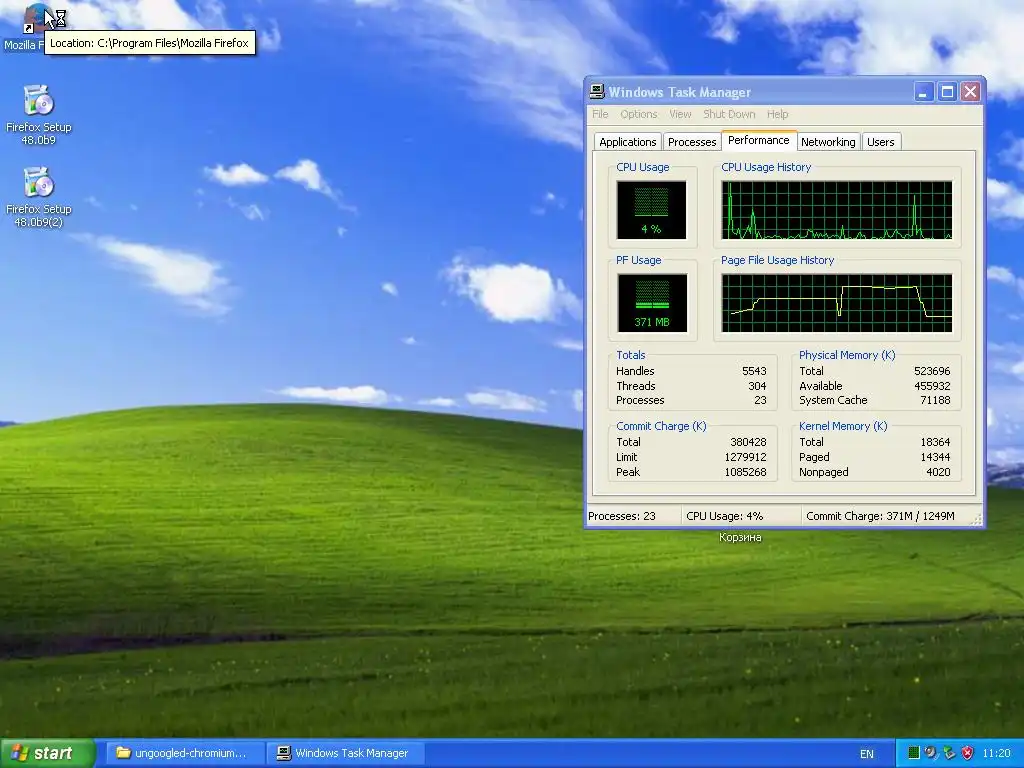Click the Handles value 5543
This screenshot has width=1024, height=768.
pyautogui.click(x=754, y=371)
